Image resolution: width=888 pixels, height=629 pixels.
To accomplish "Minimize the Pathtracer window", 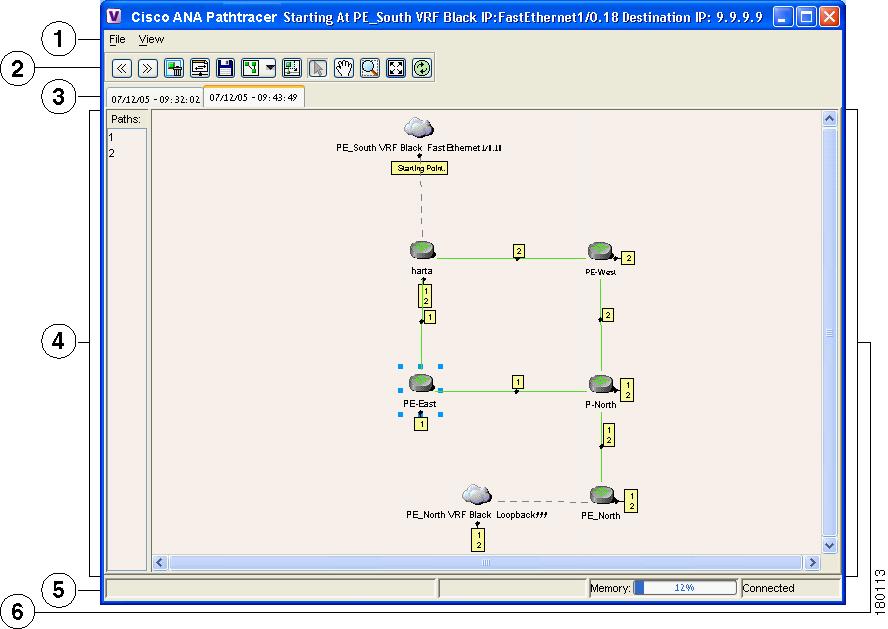I will click(x=783, y=16).
